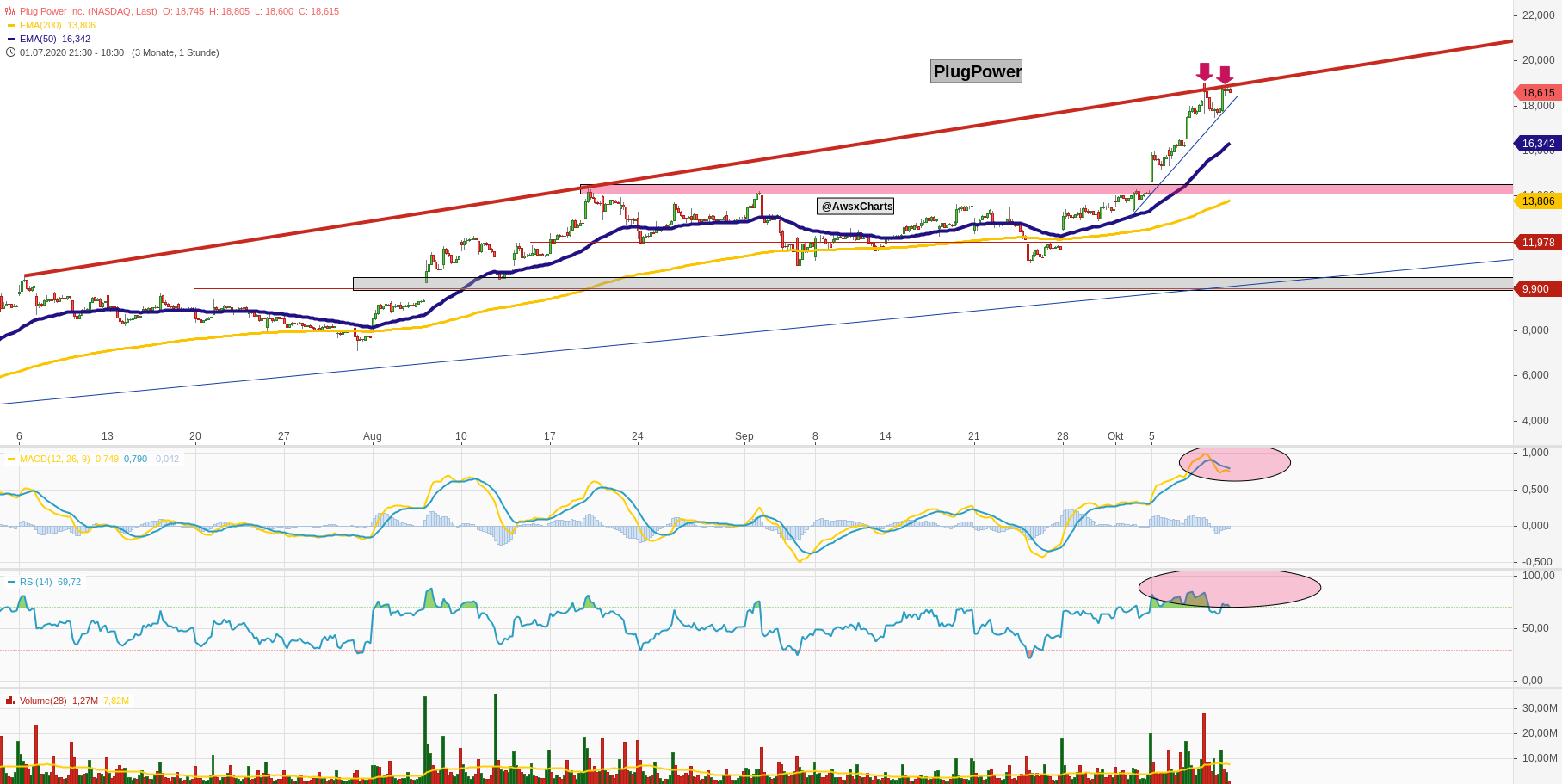Click the 6,000 label on the price axis
The width and height of the screenshot is (1562, 784).
[x=1535, y=375]
